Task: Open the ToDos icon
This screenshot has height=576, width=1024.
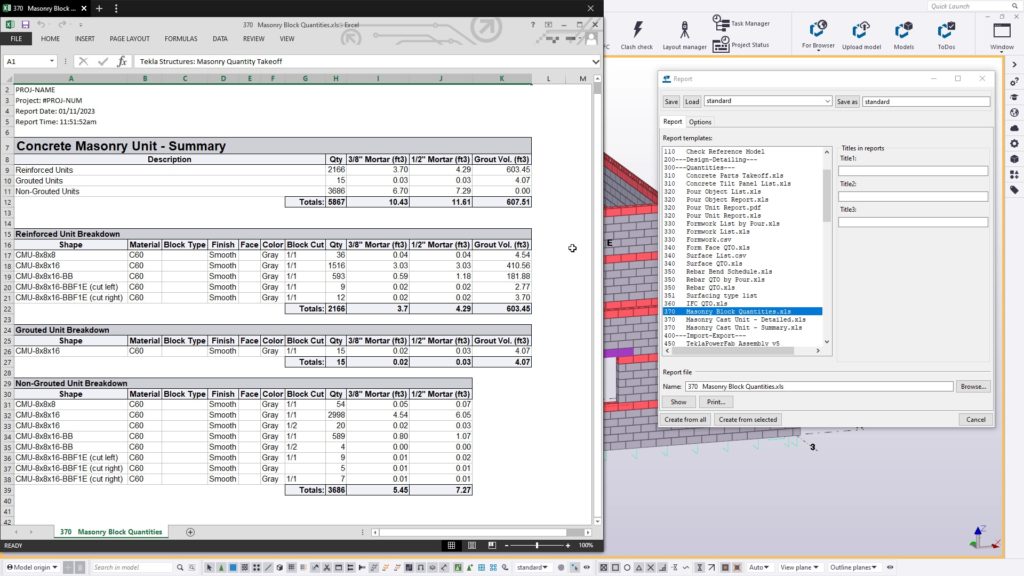Action: (944, 29)
